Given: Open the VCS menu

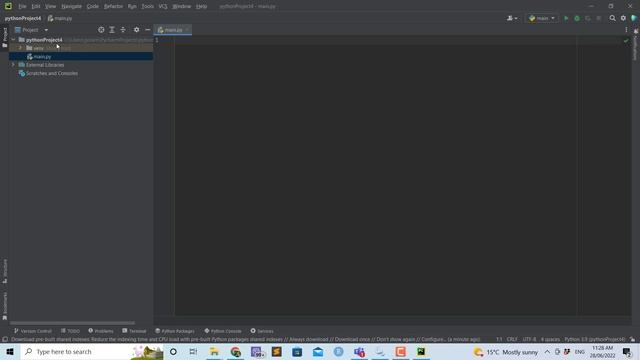Looking at the screenshot, I should [x=163, y=7].
